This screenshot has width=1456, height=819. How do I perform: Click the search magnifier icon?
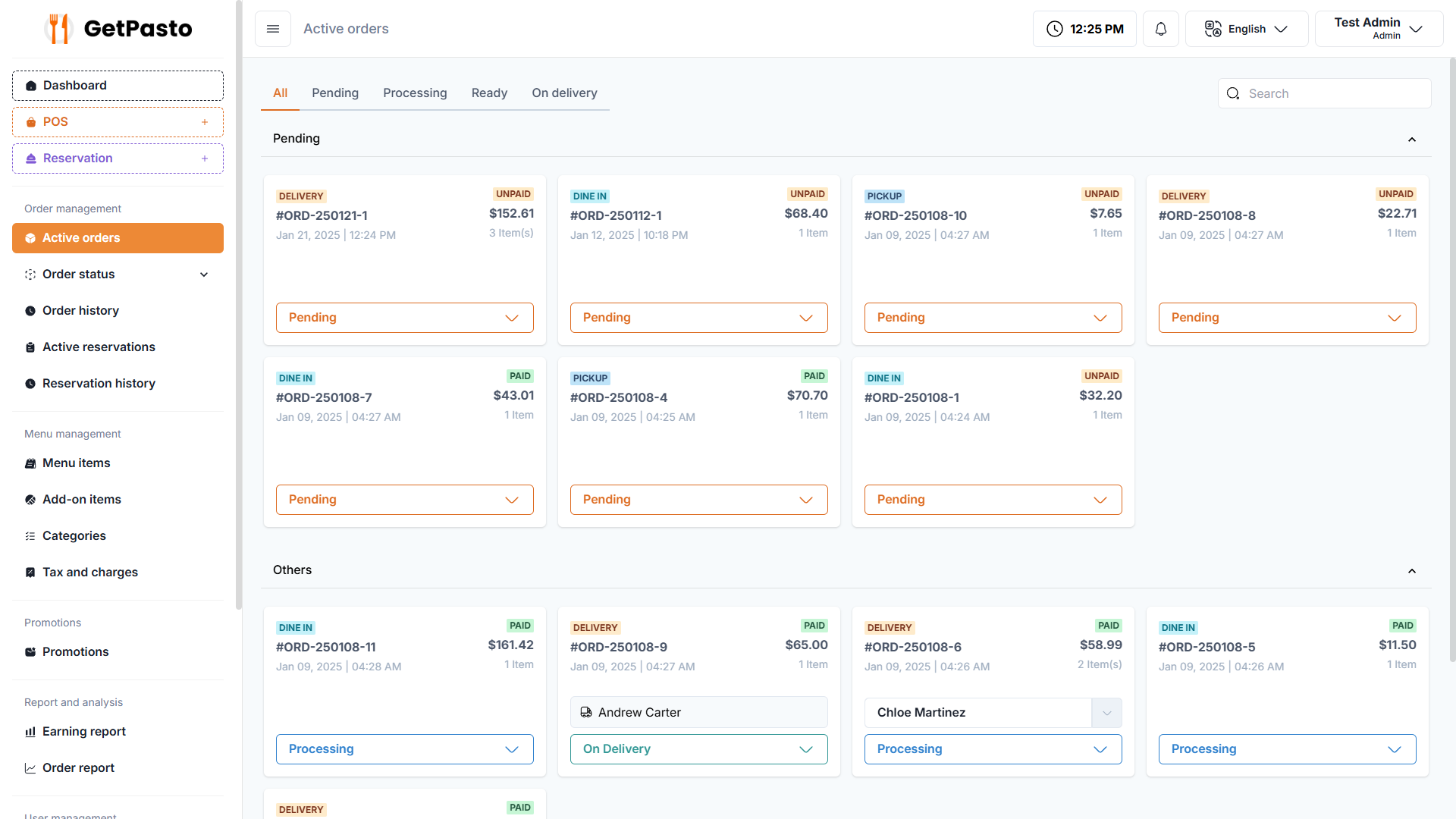click(x=1233, y=93)
